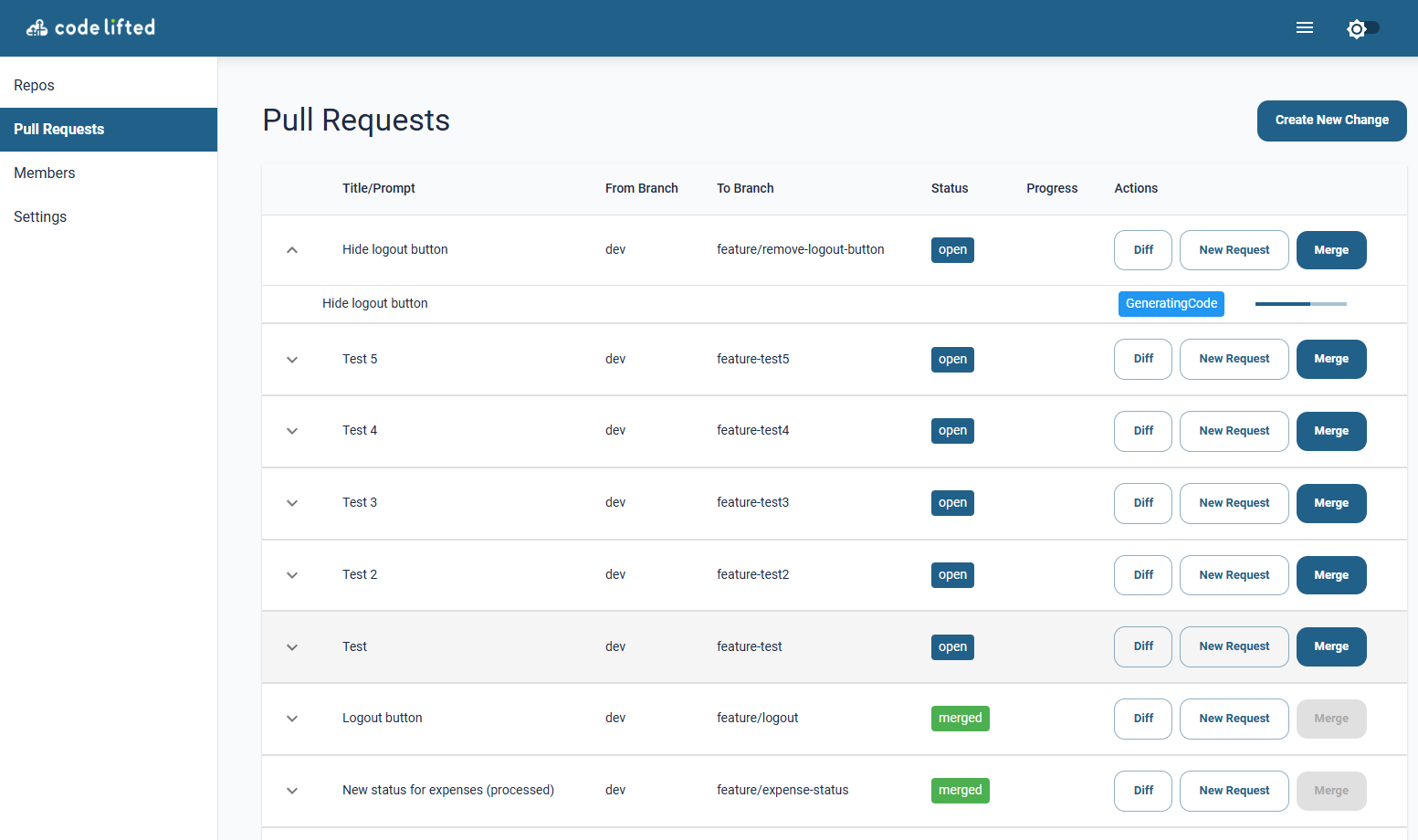1418x840 pixels.
Task: Open Repos in the sidebar
Action: [x=35, y=86]
